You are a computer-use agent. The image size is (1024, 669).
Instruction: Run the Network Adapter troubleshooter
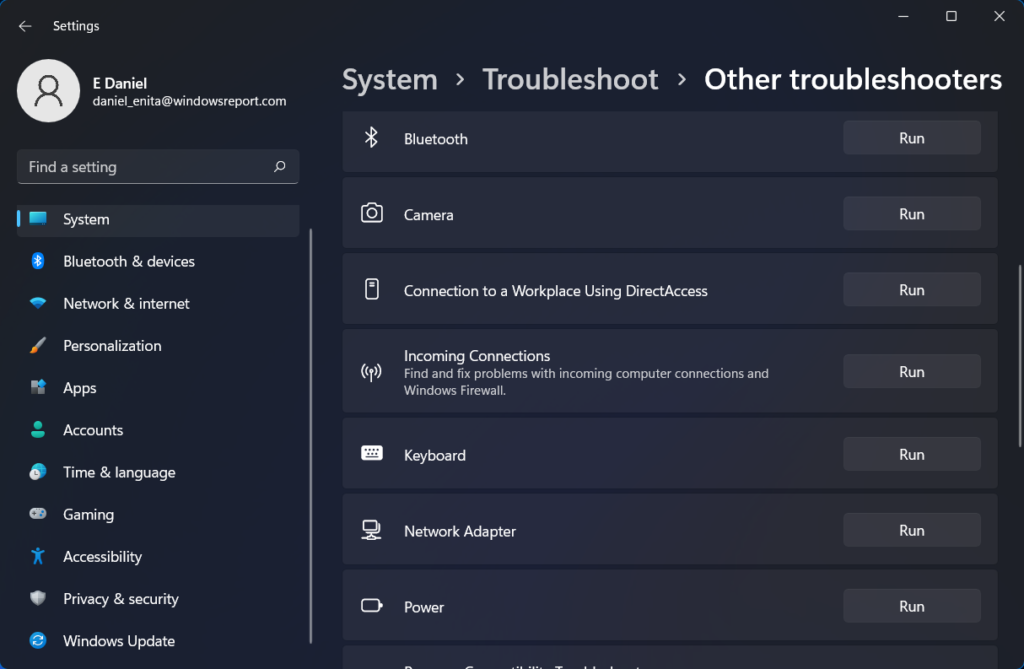[912, 530]
